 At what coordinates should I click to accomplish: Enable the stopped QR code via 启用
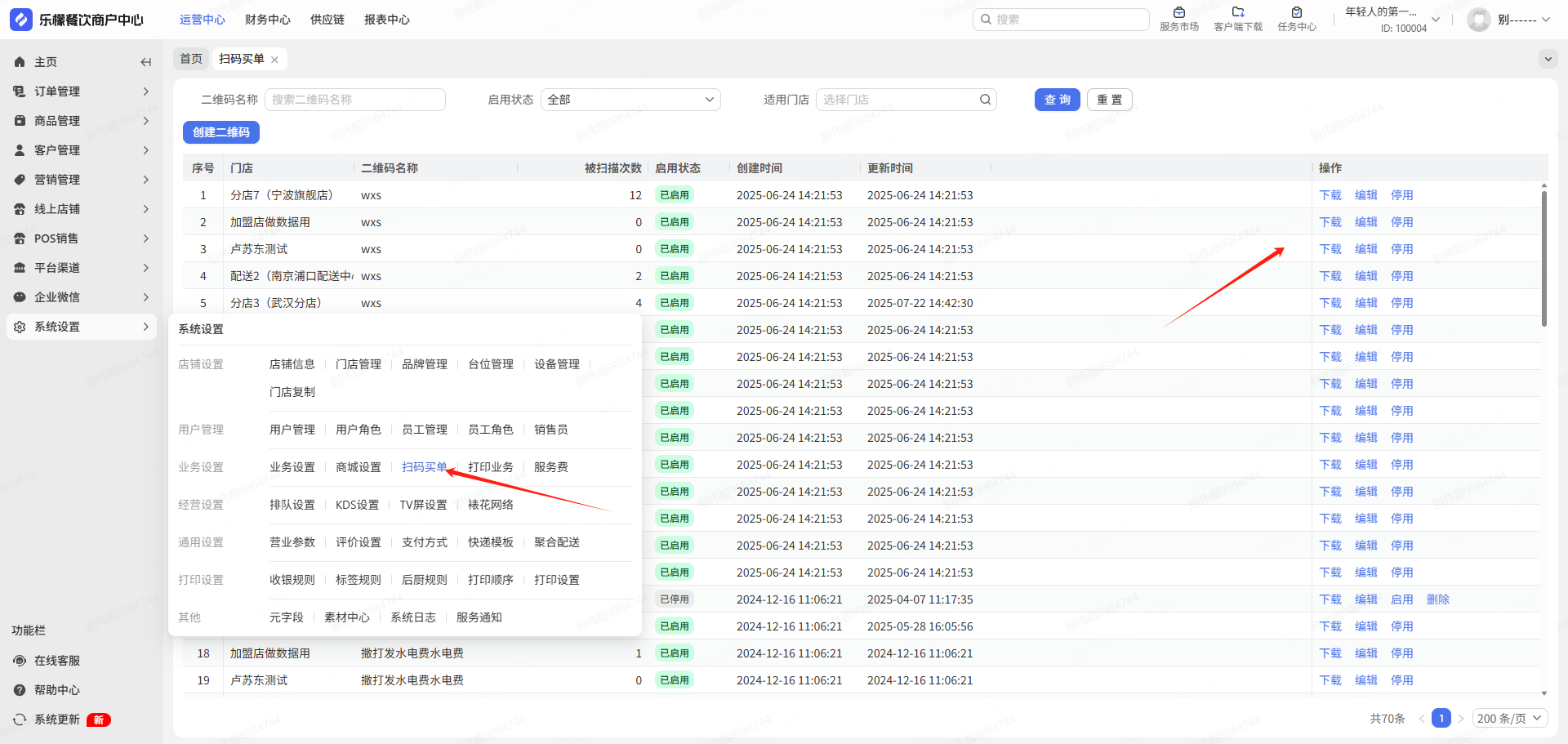[1401, 599]
